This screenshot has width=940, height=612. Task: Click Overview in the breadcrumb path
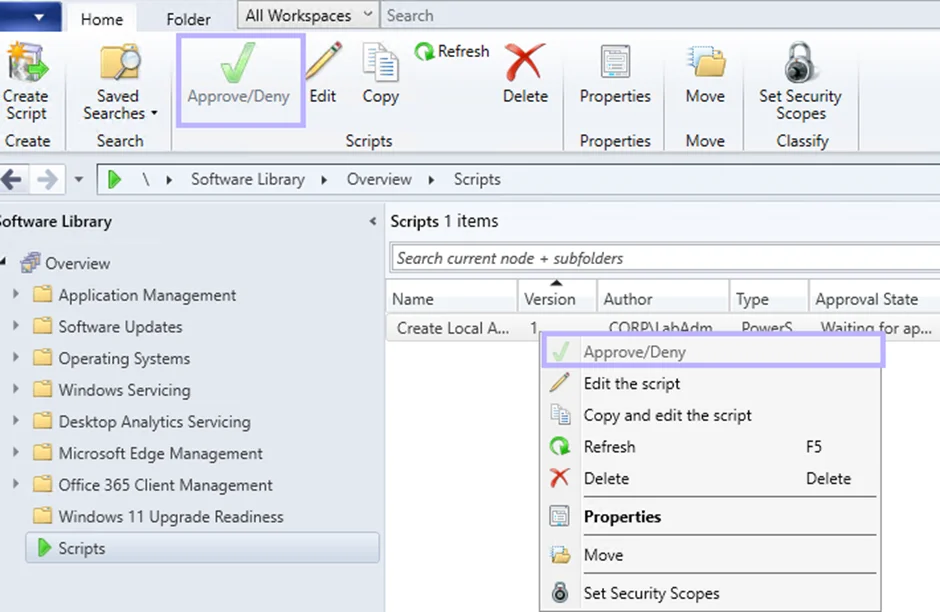(379, 179)
